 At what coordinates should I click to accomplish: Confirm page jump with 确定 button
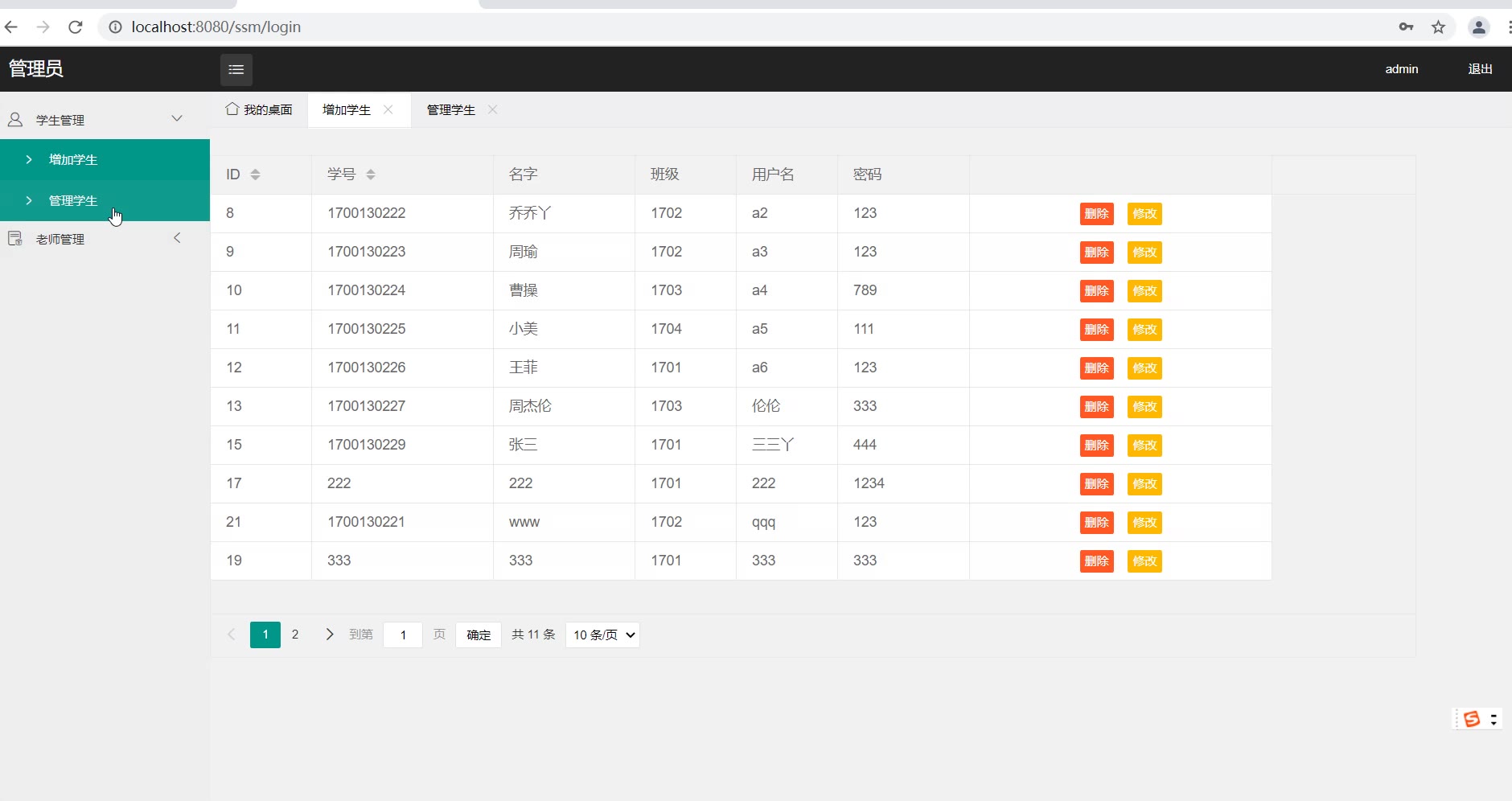tap(479, 635)
